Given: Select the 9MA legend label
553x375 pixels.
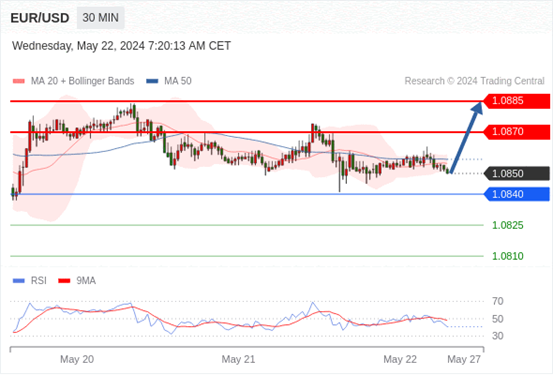Looking at the screenshot, I should click(x=86, y=281).
